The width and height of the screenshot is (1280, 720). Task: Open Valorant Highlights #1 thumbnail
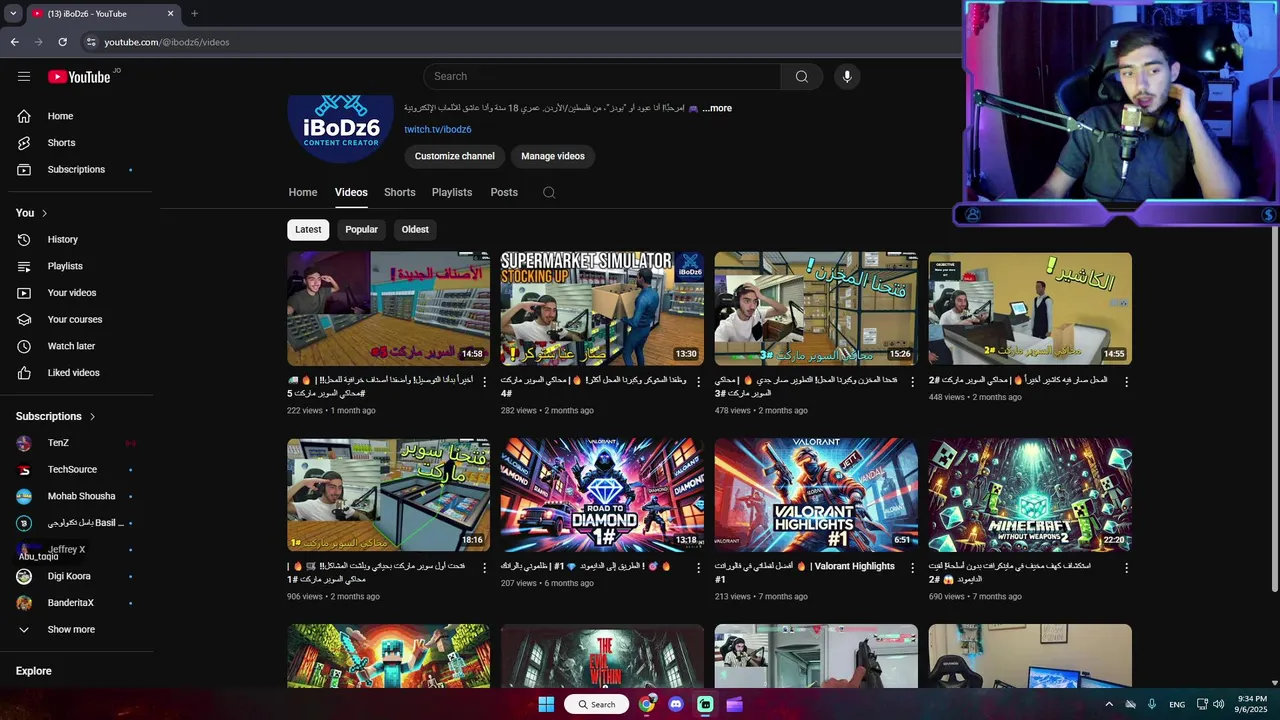816,495
